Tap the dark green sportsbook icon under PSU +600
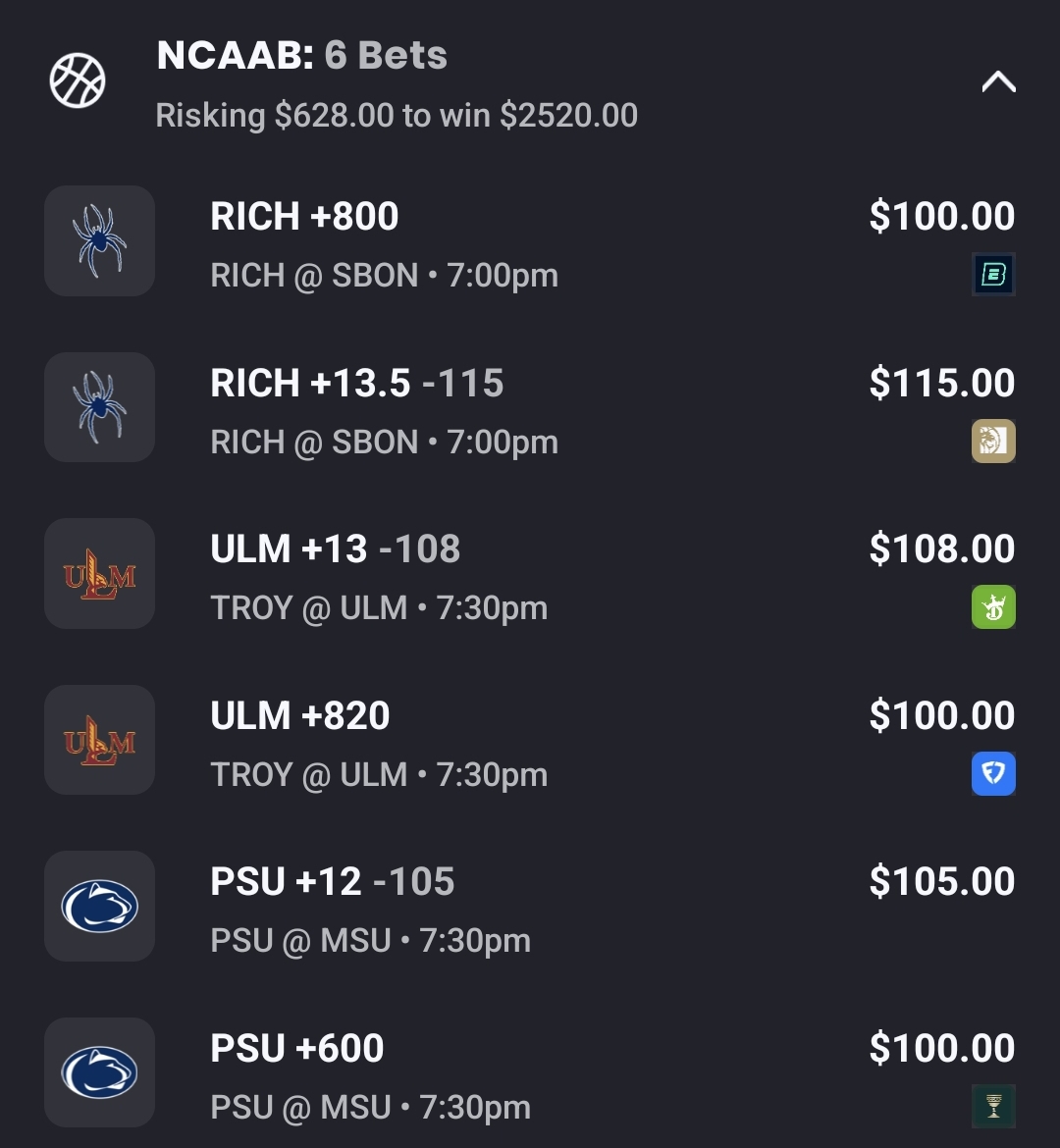Screen dimensions: 1060x1148 tap(993, 1107)
